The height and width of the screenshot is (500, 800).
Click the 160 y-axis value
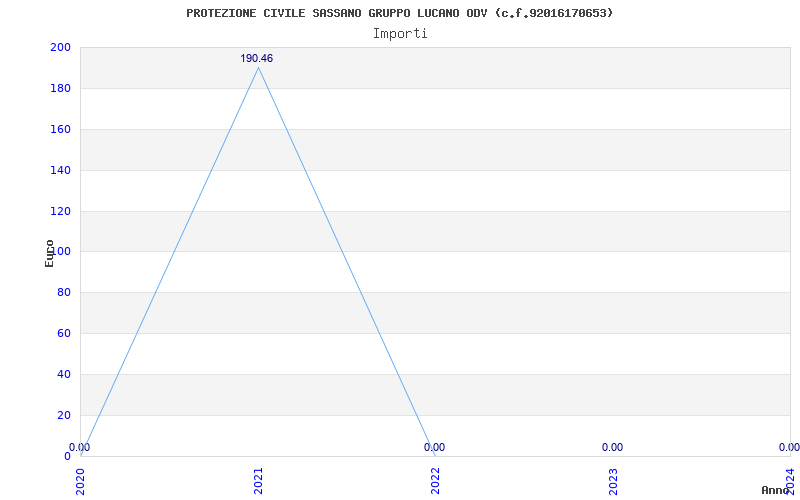pyautogui.click(x=60, y=129)
